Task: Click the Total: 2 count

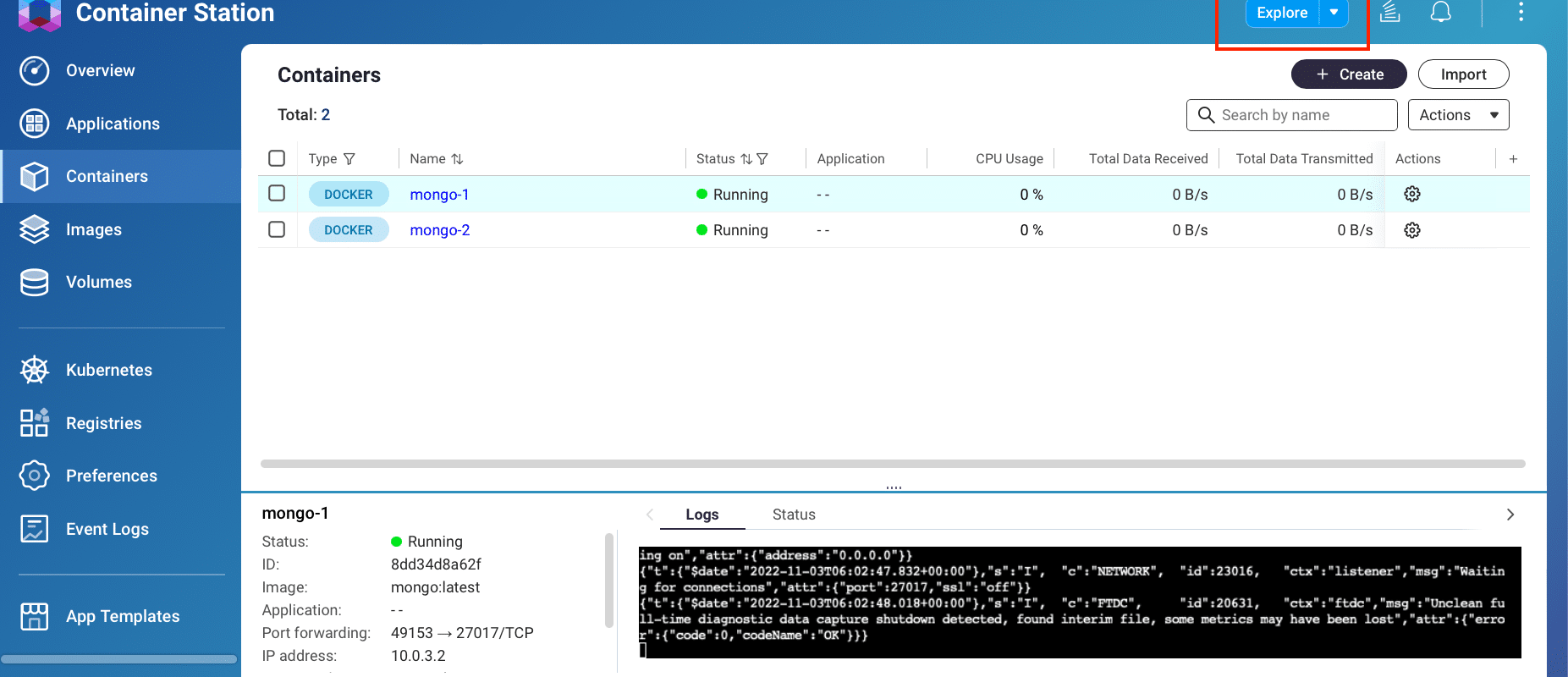Action: (304, 114)
